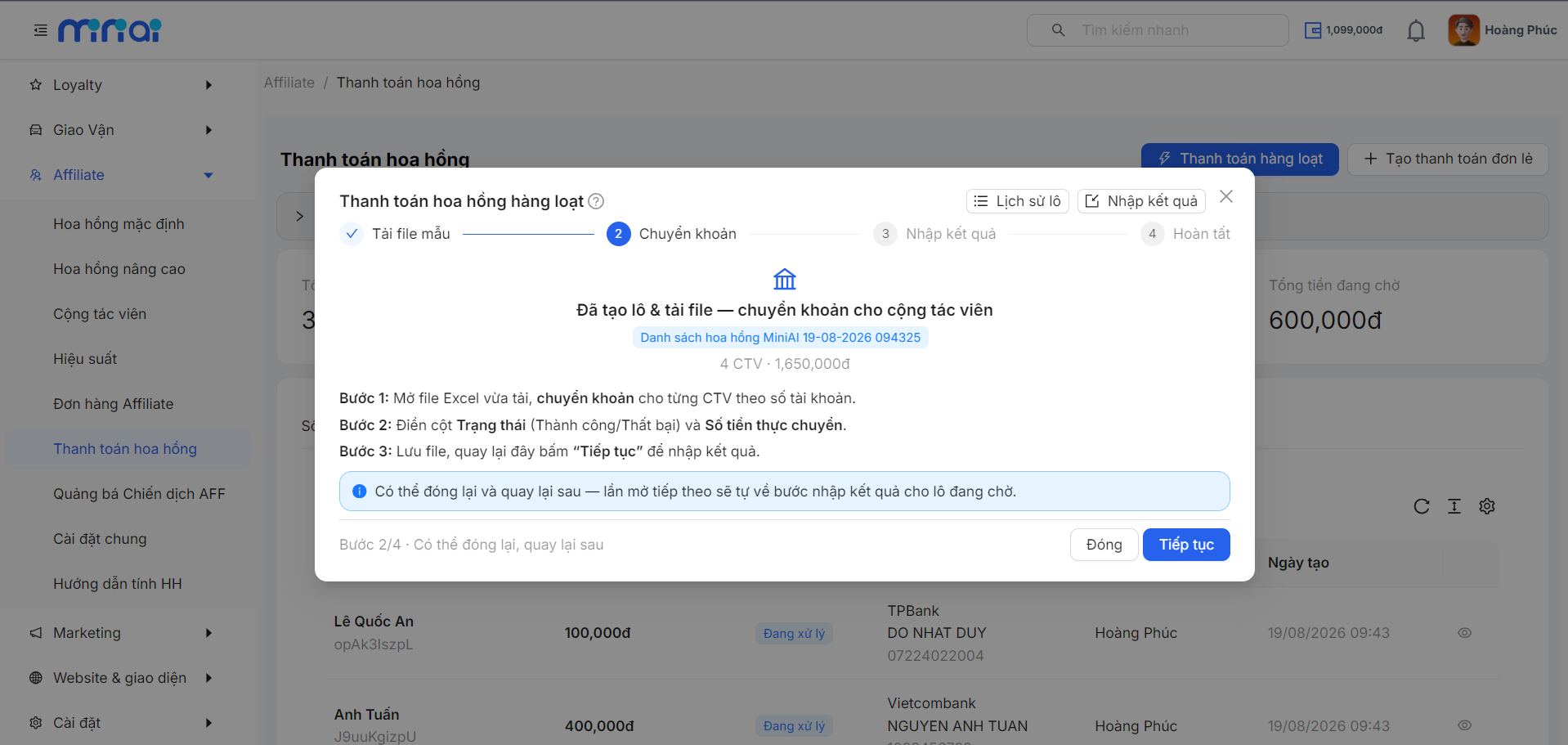
Task: Click the Loyalty star icon in sidebar
Action: tap(36, 85)
